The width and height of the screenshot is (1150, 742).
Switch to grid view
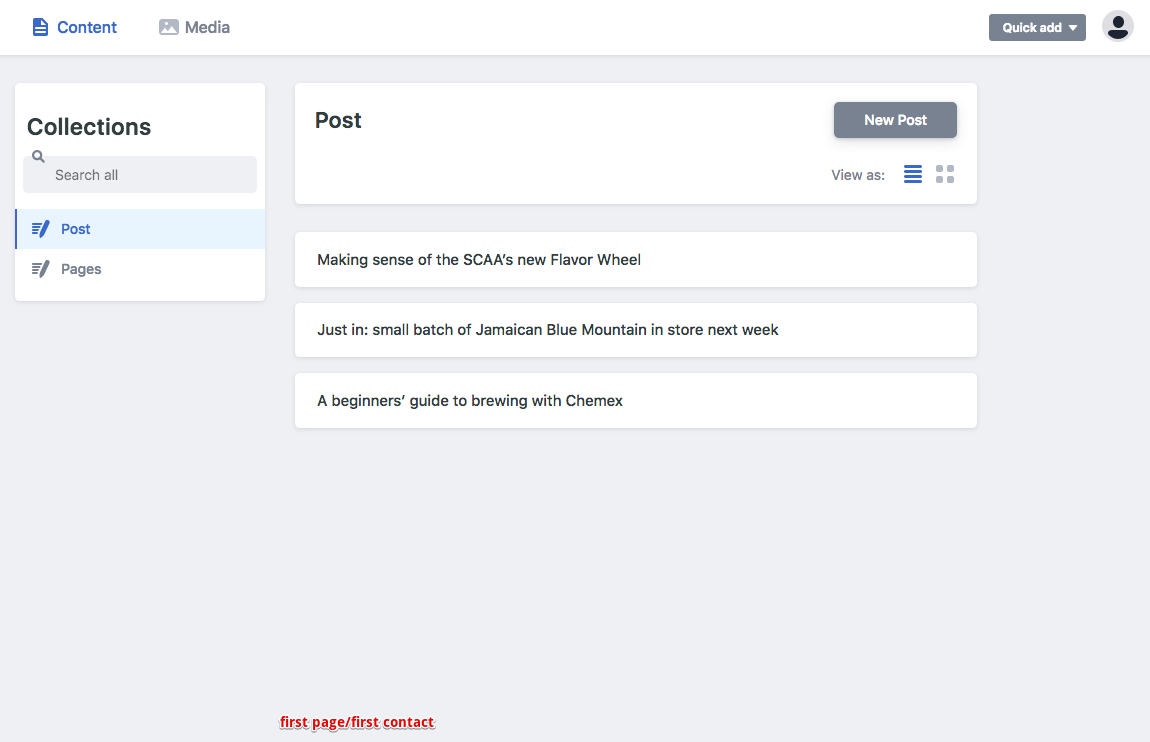945,175
